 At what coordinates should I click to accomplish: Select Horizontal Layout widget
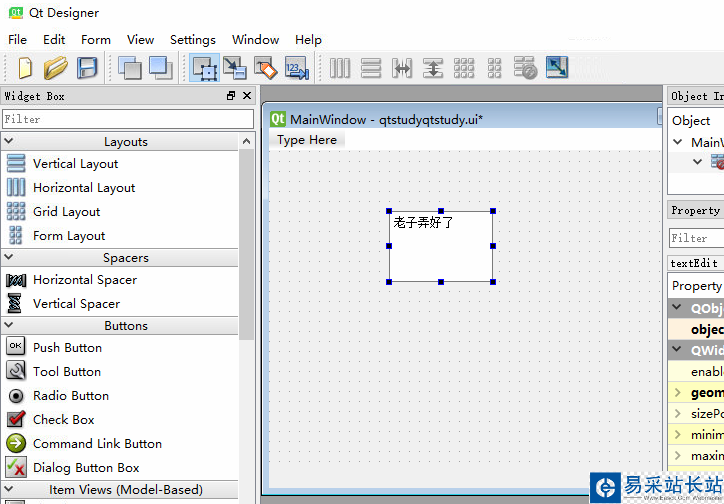pyautogui.click(x=84, y=187)
